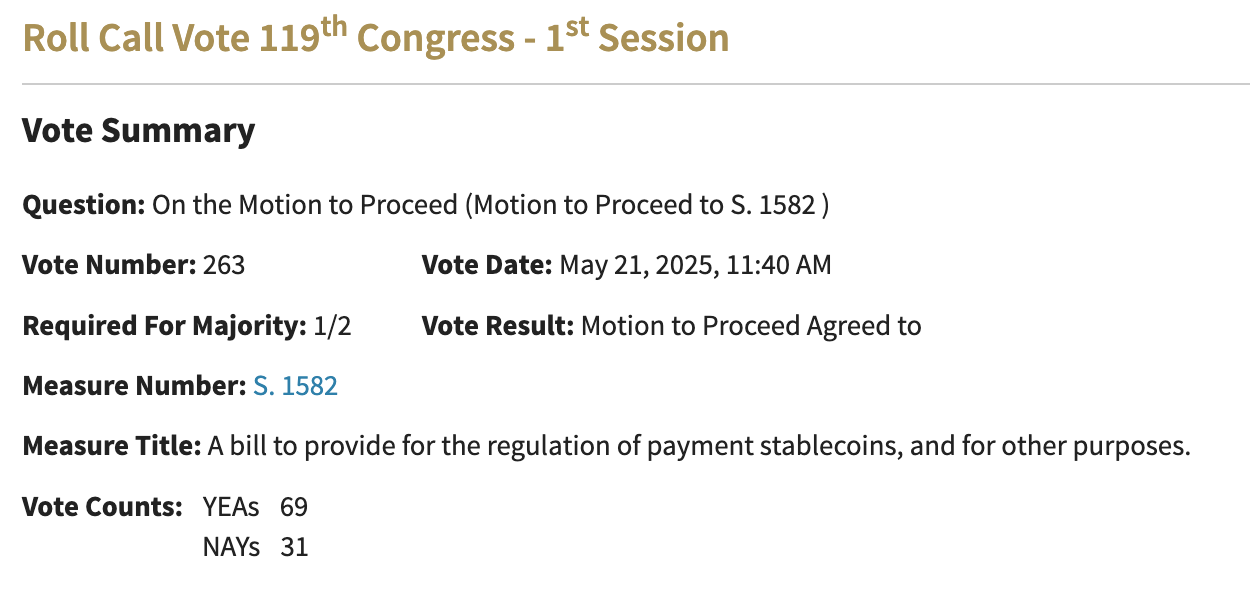Click the Vote Counts label

[x=102, y=506]
